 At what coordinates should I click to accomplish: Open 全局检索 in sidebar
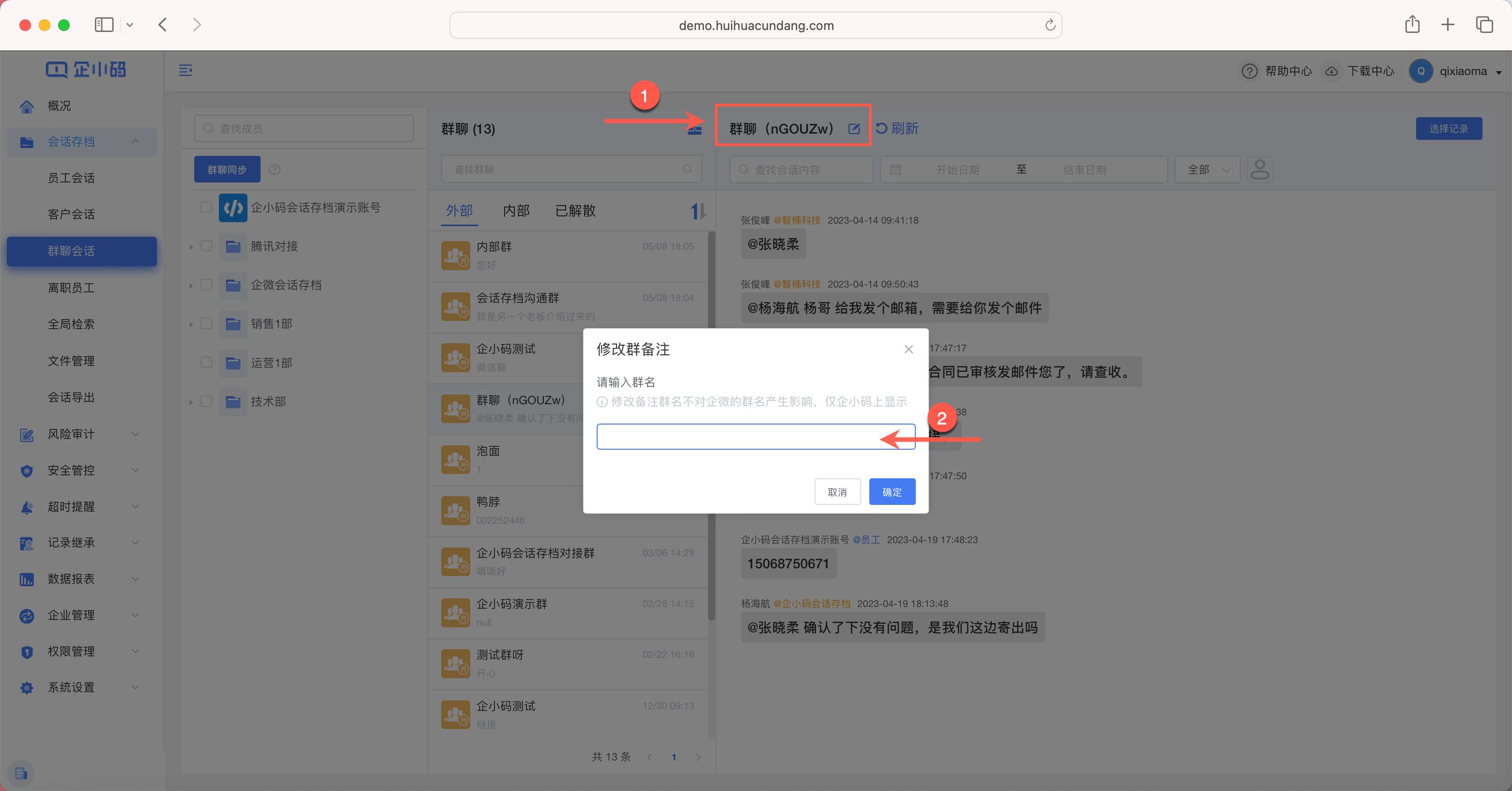coord(71,324)
